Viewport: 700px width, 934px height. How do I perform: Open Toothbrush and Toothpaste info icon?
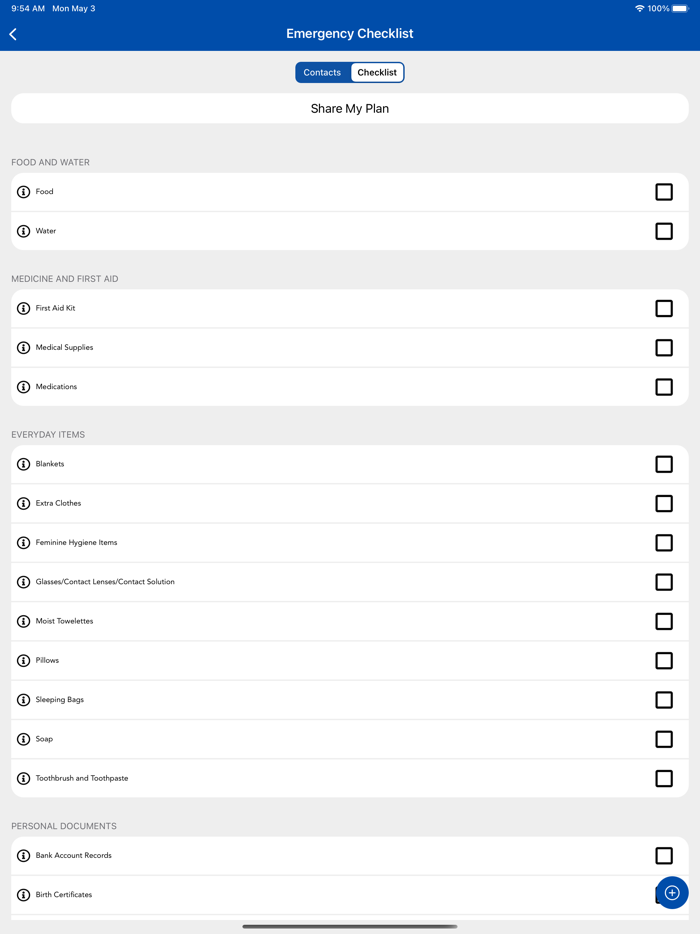click(23, 779)
